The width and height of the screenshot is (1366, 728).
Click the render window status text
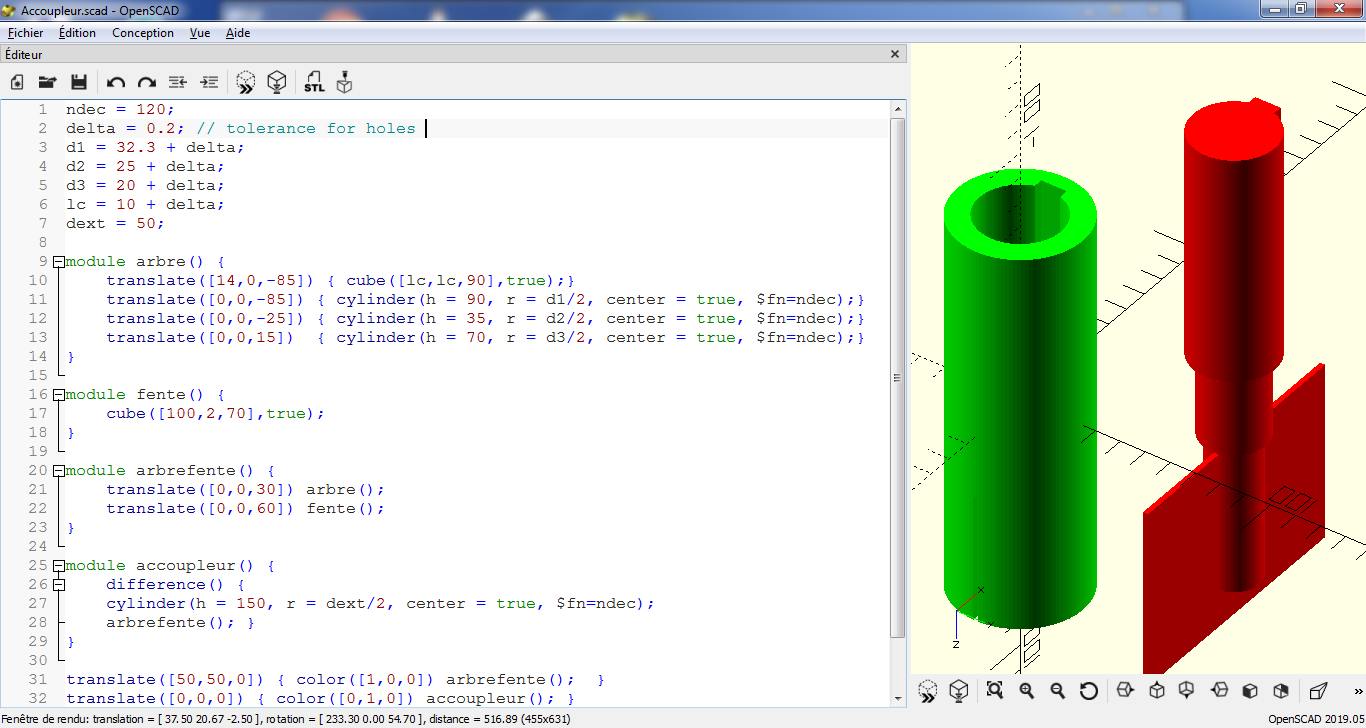(x=286, y=718)
